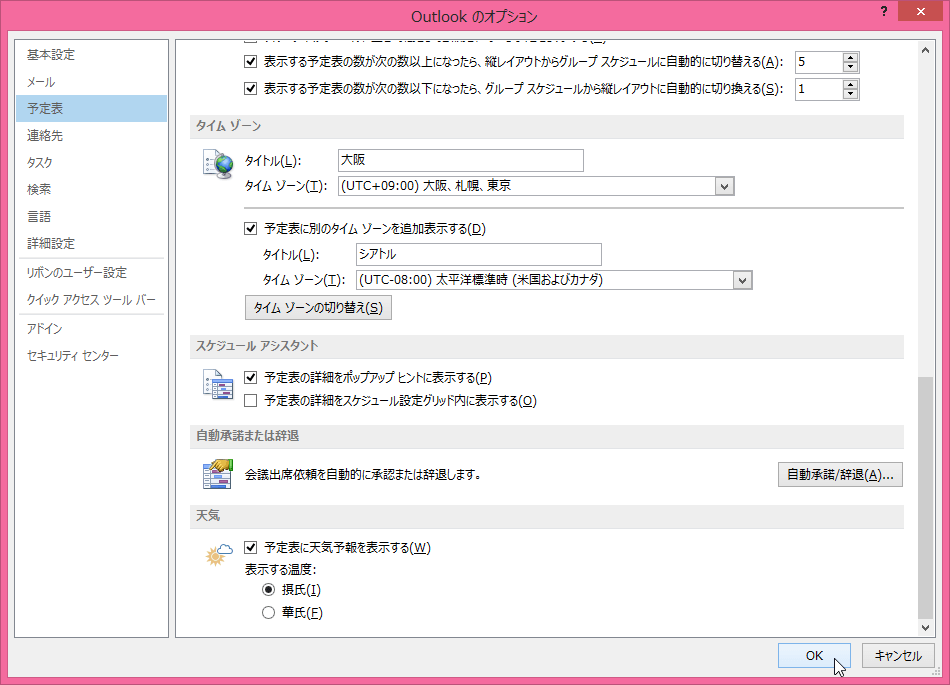Click the タイム ゾーンの切り替え button
This screenshot has height=685, width=950.
(x=318, y=308)
